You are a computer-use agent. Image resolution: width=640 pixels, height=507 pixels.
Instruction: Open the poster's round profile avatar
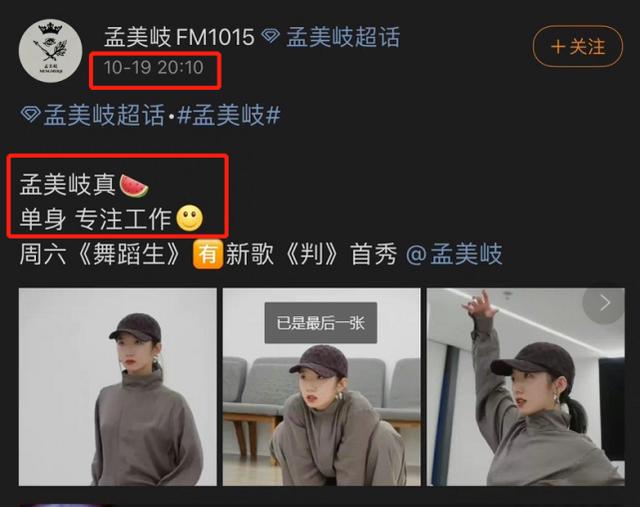pyautogui.click(x=50, y=51)
